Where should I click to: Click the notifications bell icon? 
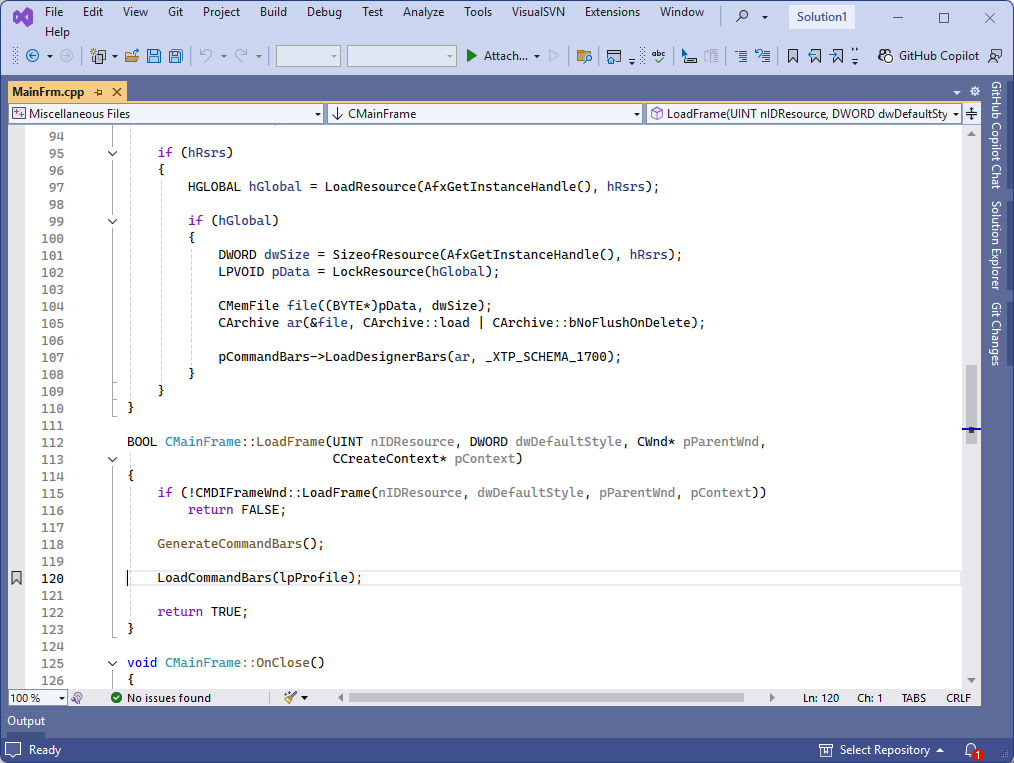[x=971, y=750]
